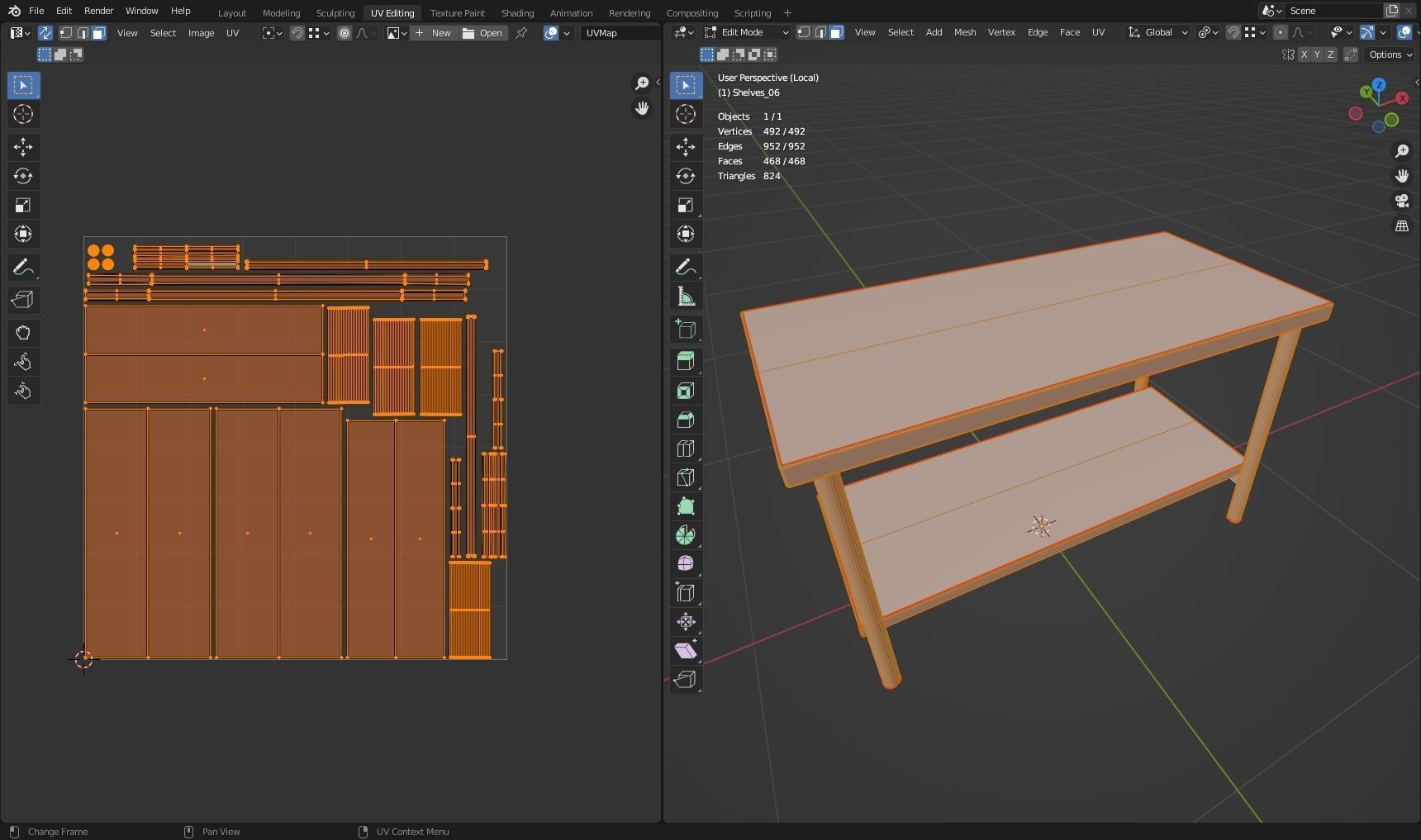Open the Edit Mode dropdown
The height and width of the screenshot is (840, 1421).
pyautogui.click(x=747, y=32)
